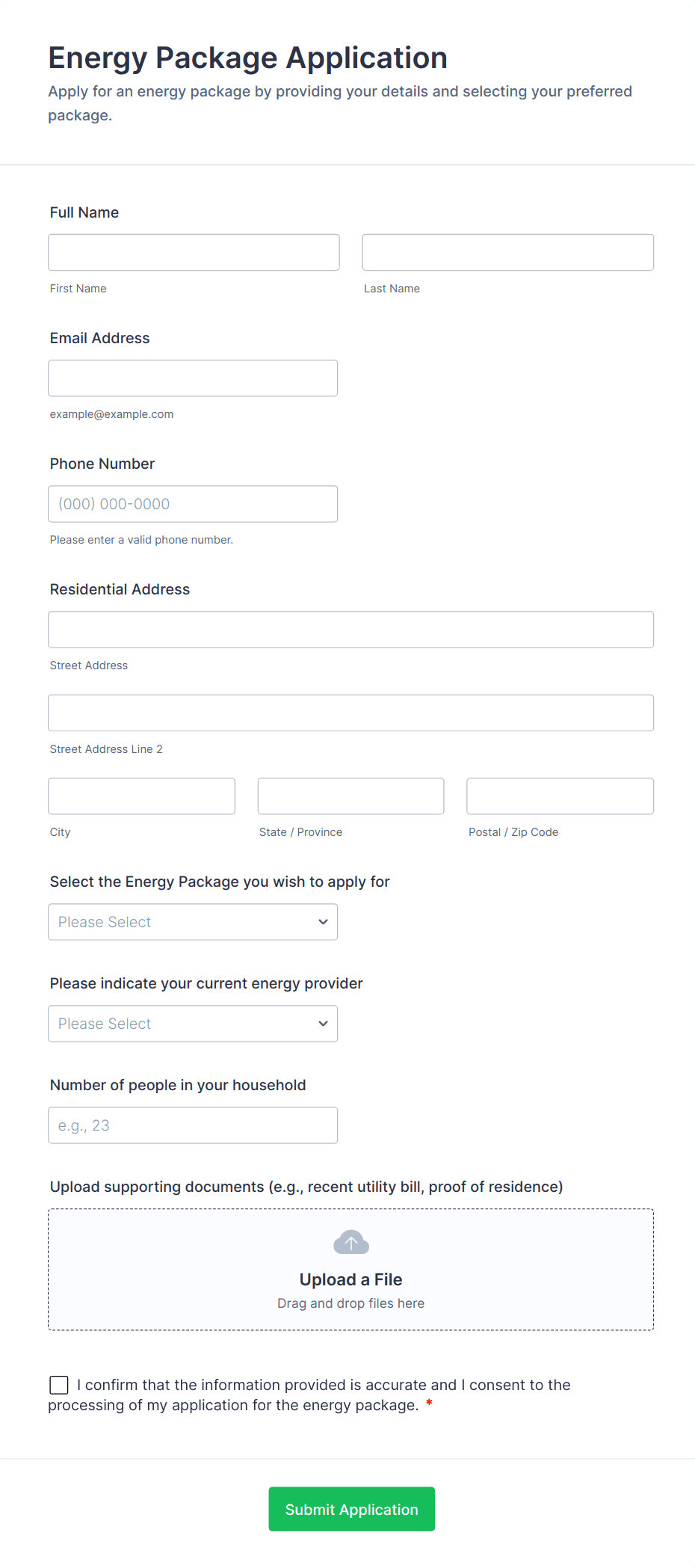Viewport: 695px width, 1568px height.
Task: Click into the Last Name field
Action: pos(507,253)
